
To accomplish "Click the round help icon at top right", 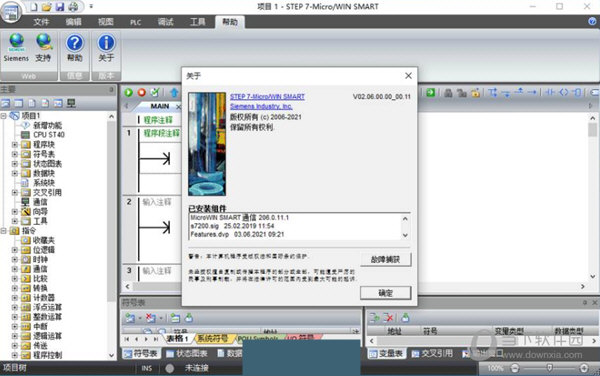I will pos(592,22).
